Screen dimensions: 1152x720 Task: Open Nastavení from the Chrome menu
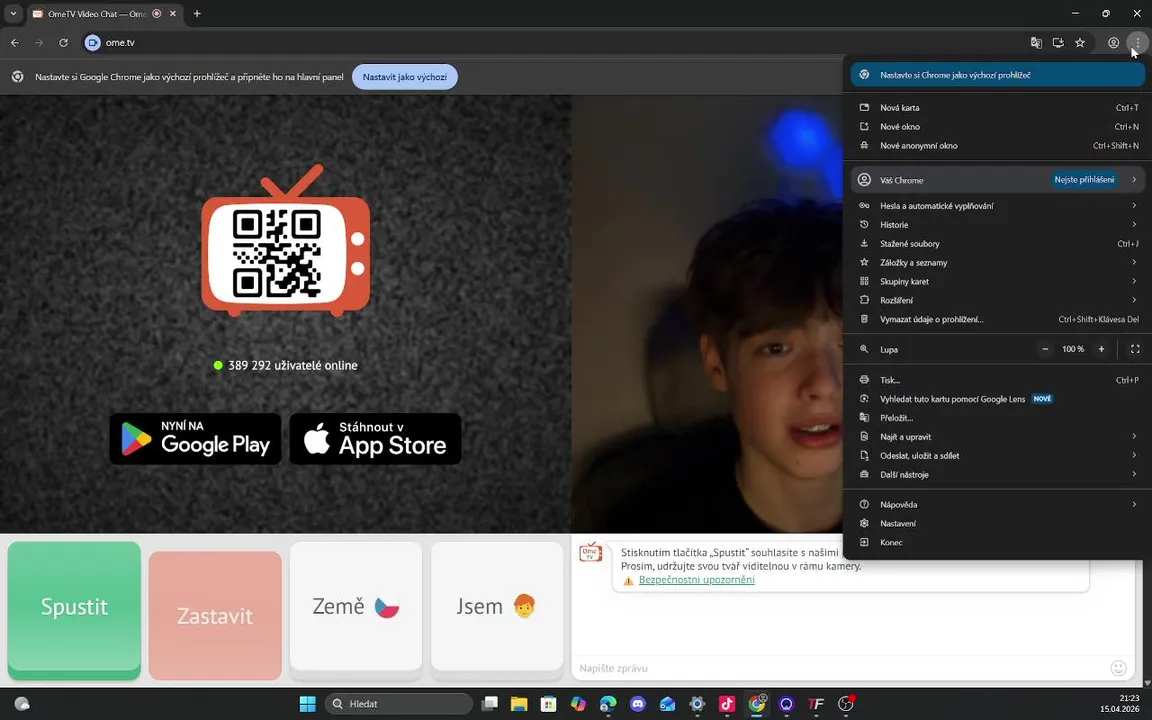coord(997,523)
